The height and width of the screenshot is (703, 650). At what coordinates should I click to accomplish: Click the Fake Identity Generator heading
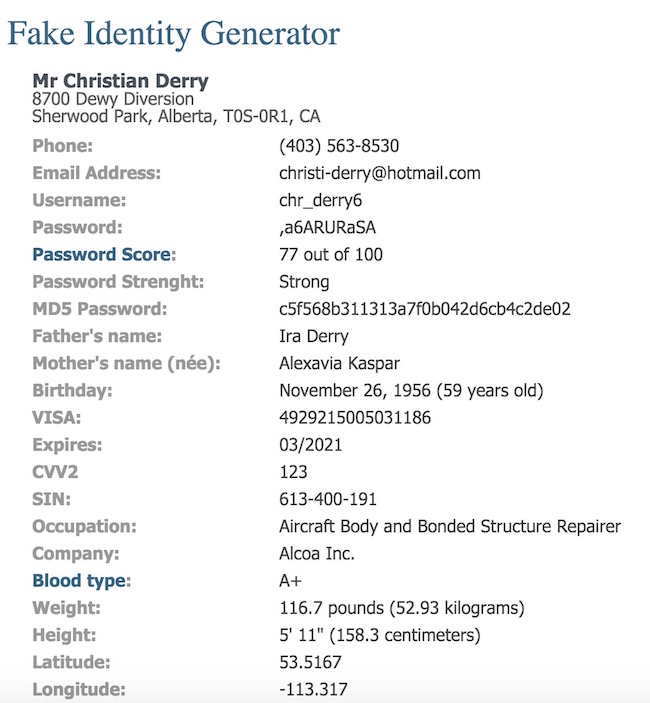coord(174,34)
